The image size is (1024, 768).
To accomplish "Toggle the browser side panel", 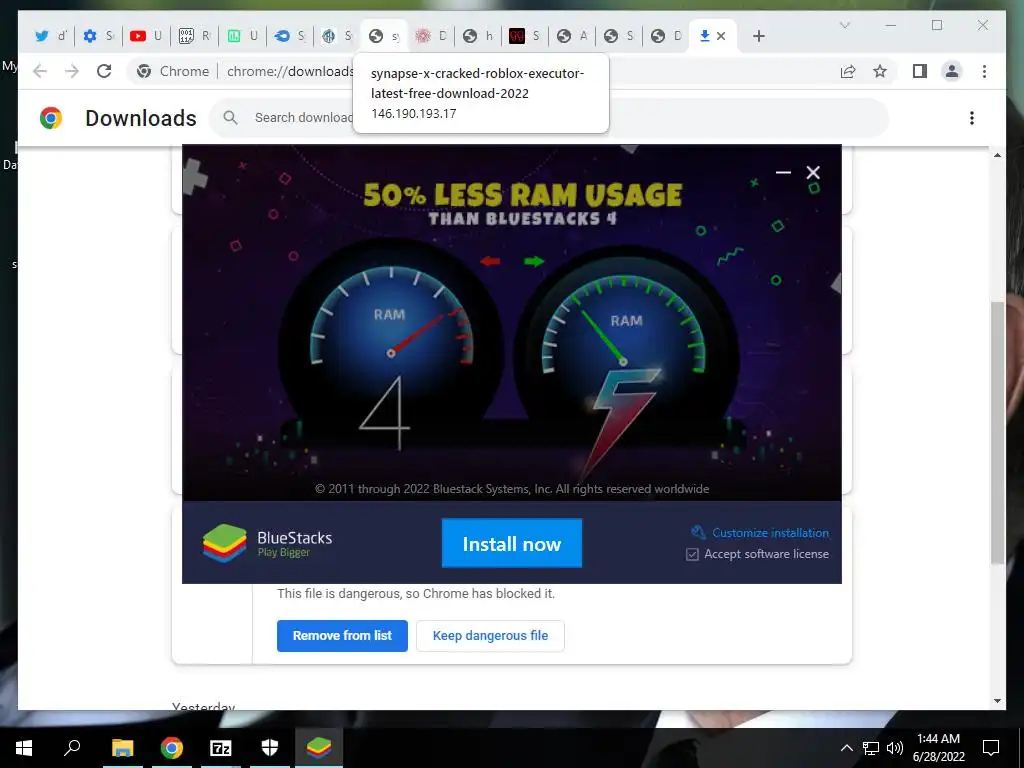I will point(920,71).
